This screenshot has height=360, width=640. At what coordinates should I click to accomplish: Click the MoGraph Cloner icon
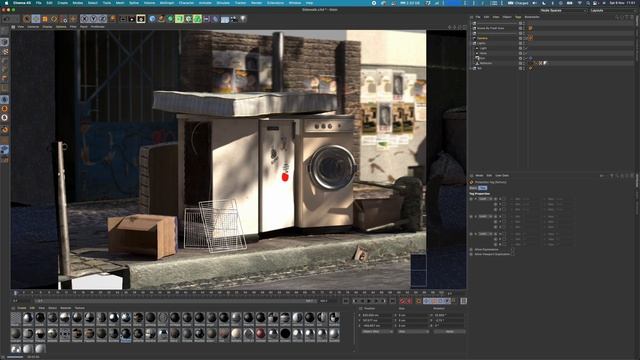tap(189, 19)
